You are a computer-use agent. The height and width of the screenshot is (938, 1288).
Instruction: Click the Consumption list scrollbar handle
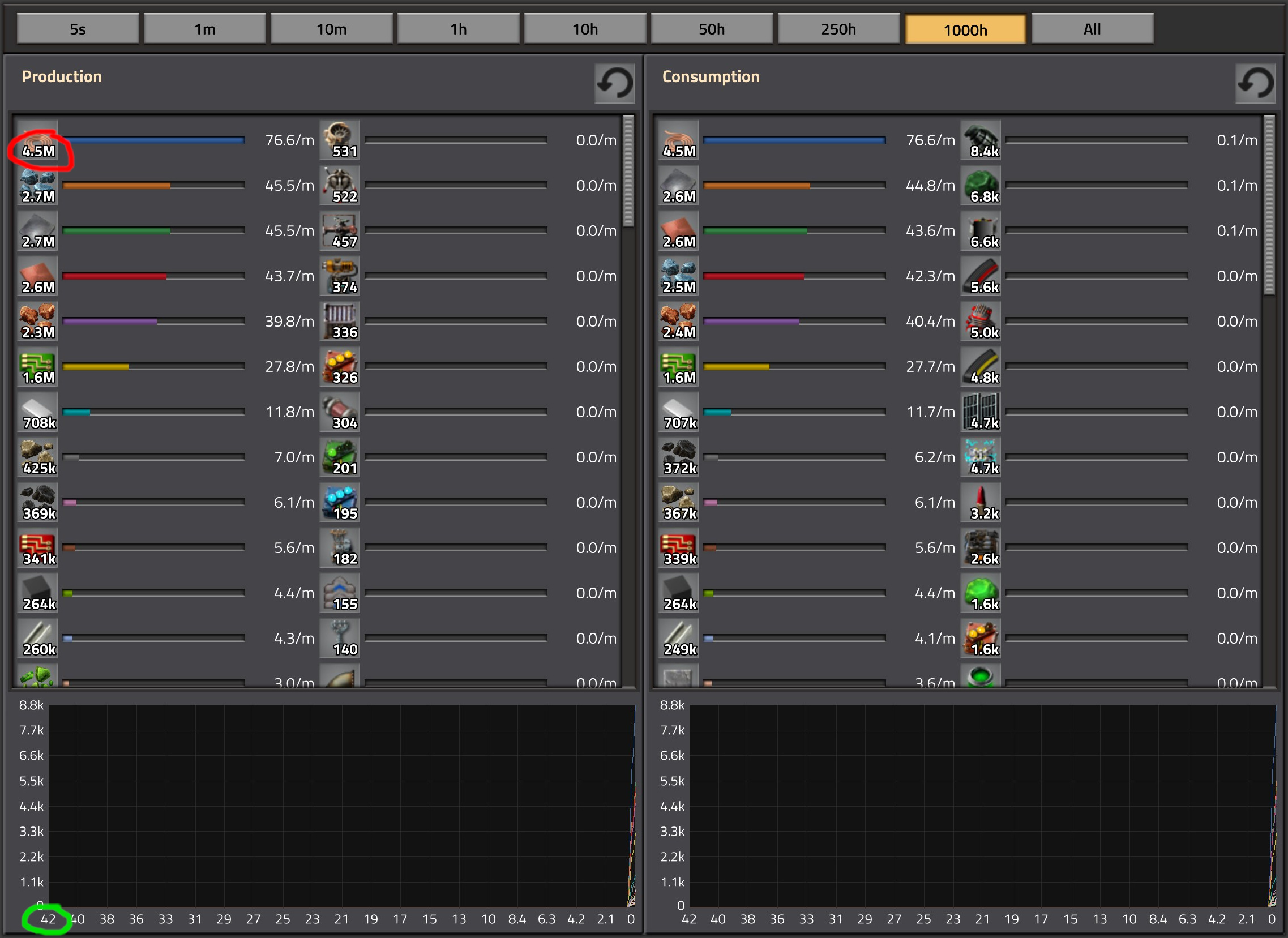(x=1269, y=204)
